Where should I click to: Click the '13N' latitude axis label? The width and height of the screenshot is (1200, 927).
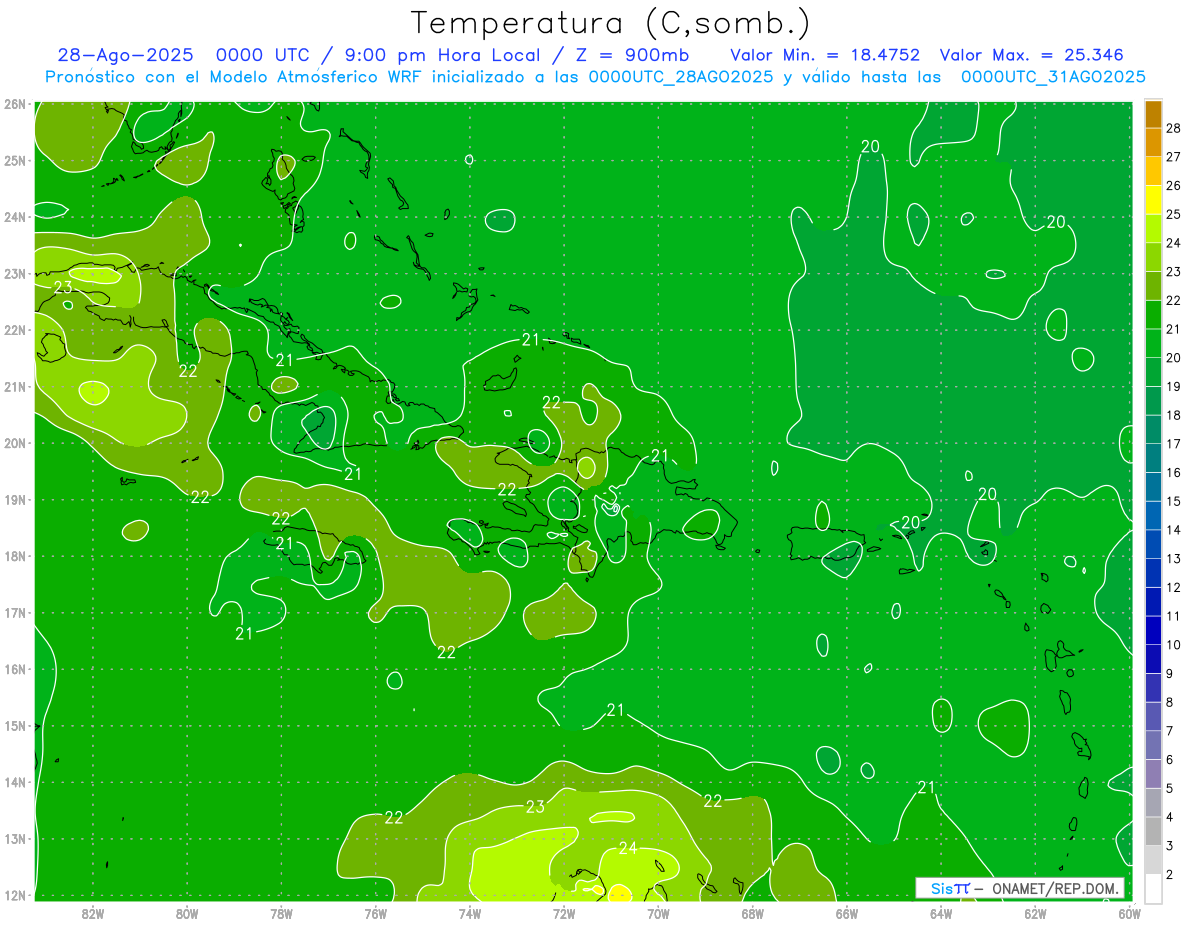click(x=15, y=839)
